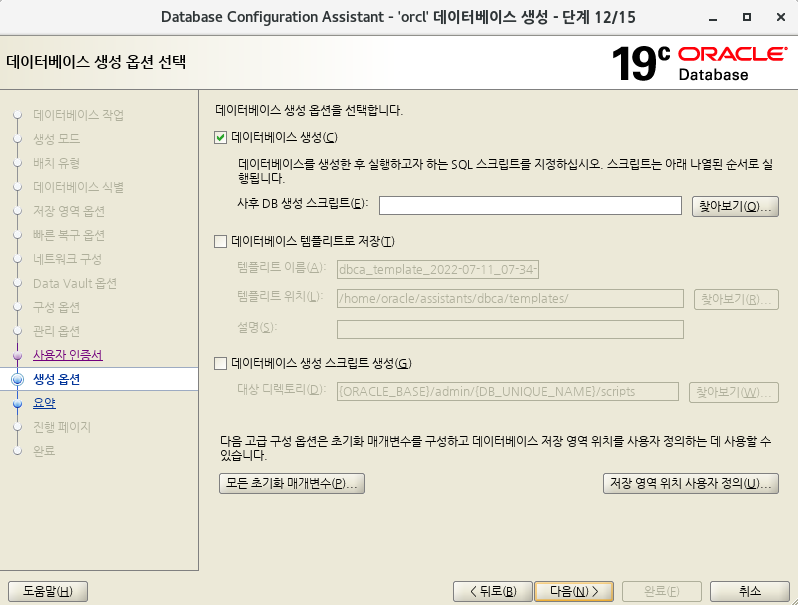The width and height of the screenshot is (798, 605).
Task: Click 배치 유형 step in sidebar
Action: point(56,163)
